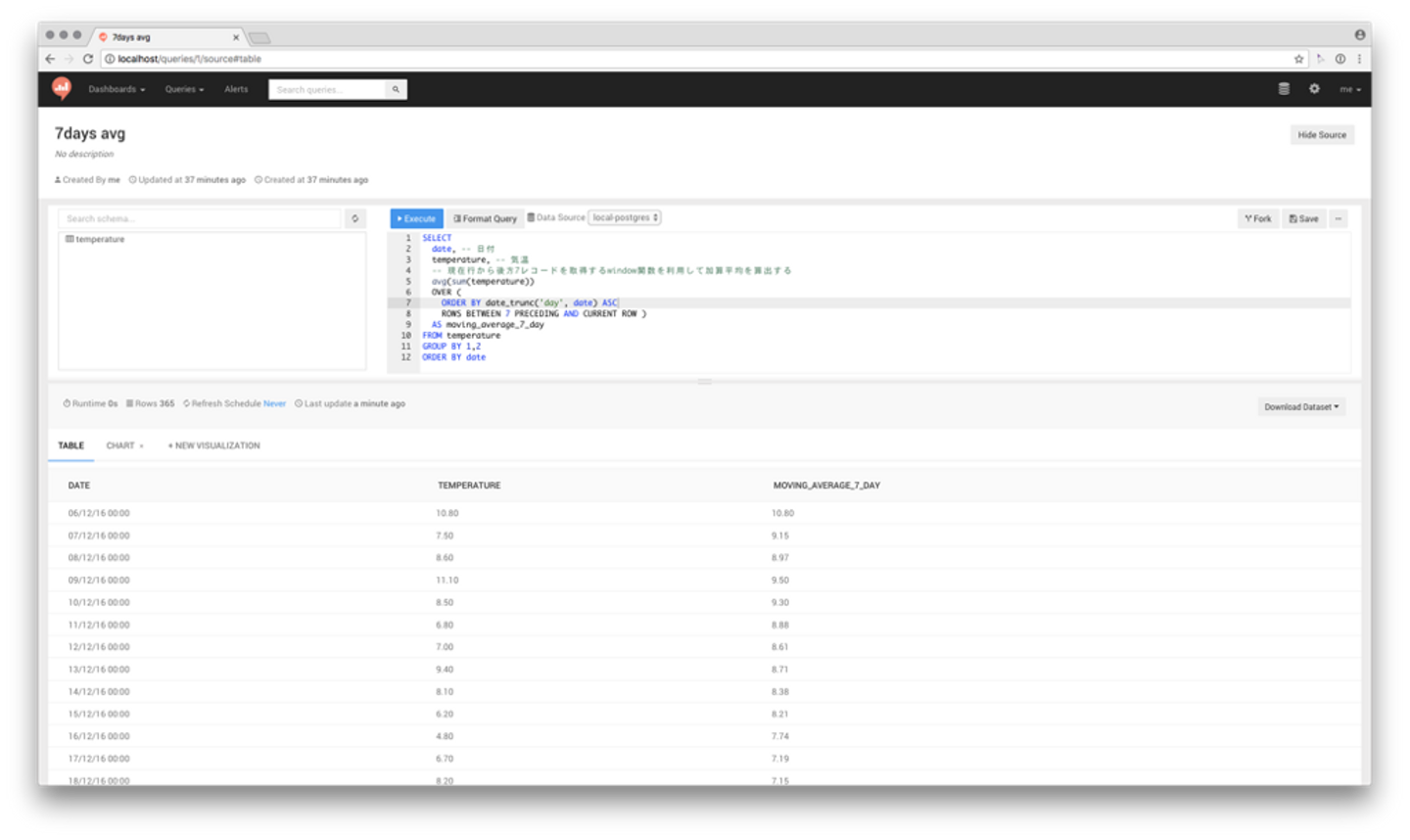
Task: Click the Search schema input field
Action: [x=201, y=219]
